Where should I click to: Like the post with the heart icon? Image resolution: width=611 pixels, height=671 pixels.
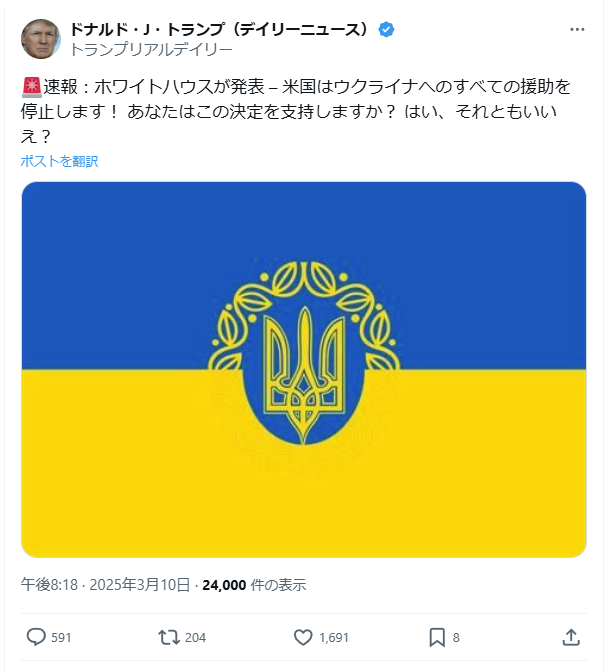pos(304,637)
